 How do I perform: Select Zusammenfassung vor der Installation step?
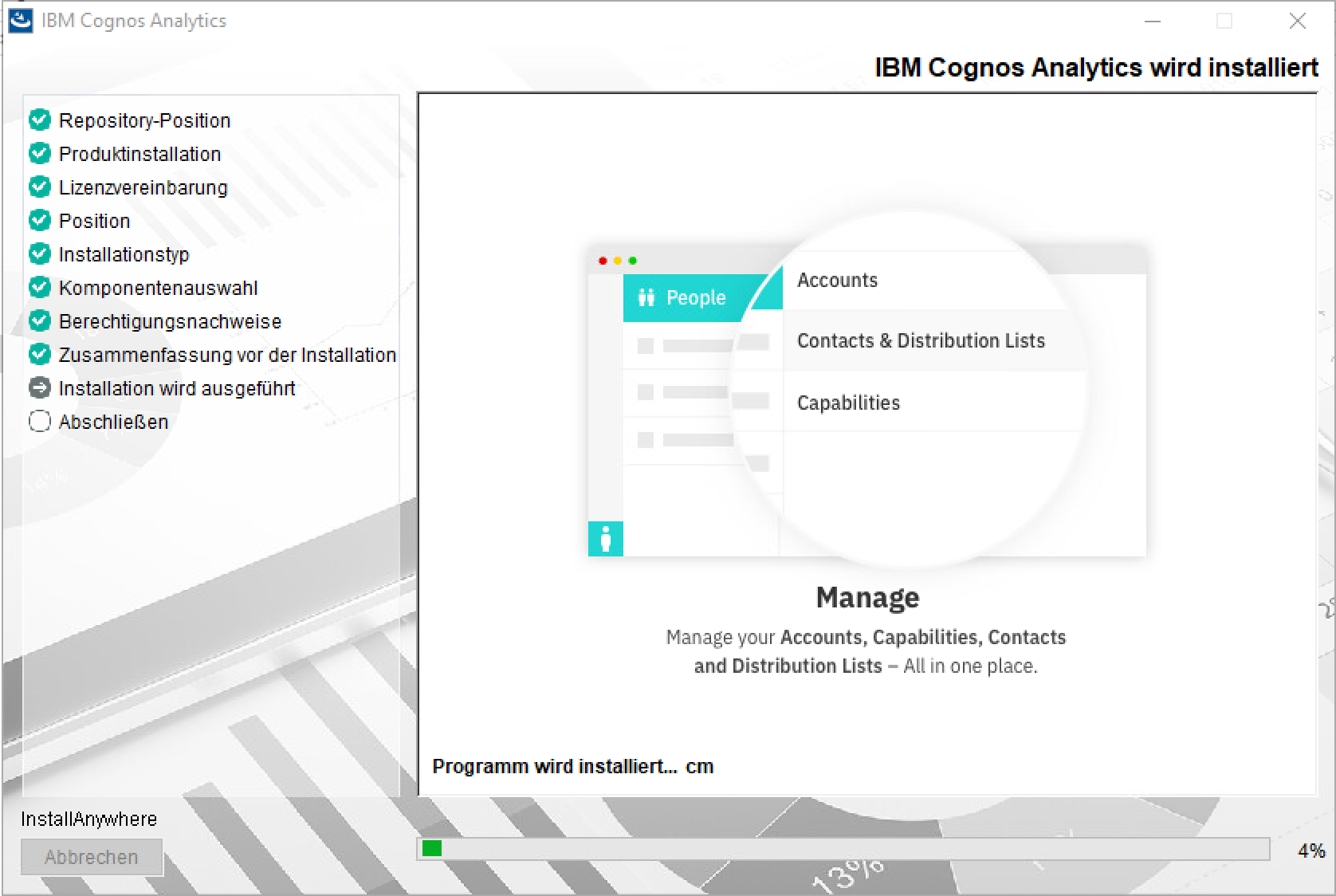coord(227,355)
